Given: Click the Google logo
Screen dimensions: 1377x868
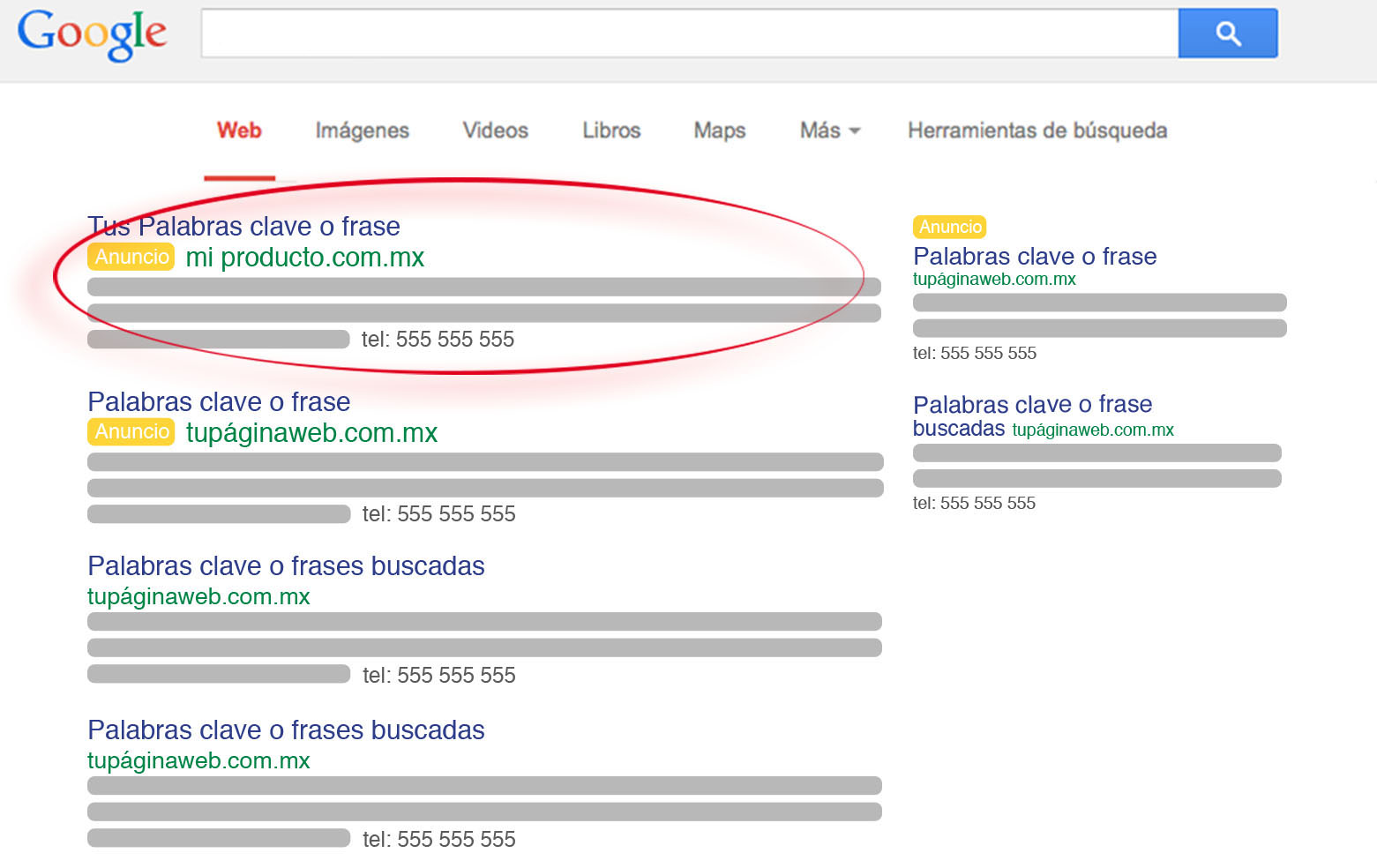Looking at the screenshot, I should coord(92,34).
